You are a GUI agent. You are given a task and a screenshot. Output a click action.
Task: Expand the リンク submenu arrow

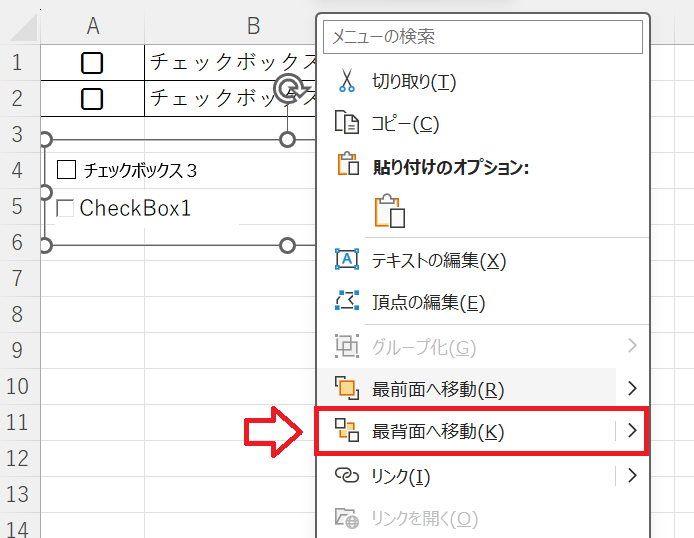point(631,476)
